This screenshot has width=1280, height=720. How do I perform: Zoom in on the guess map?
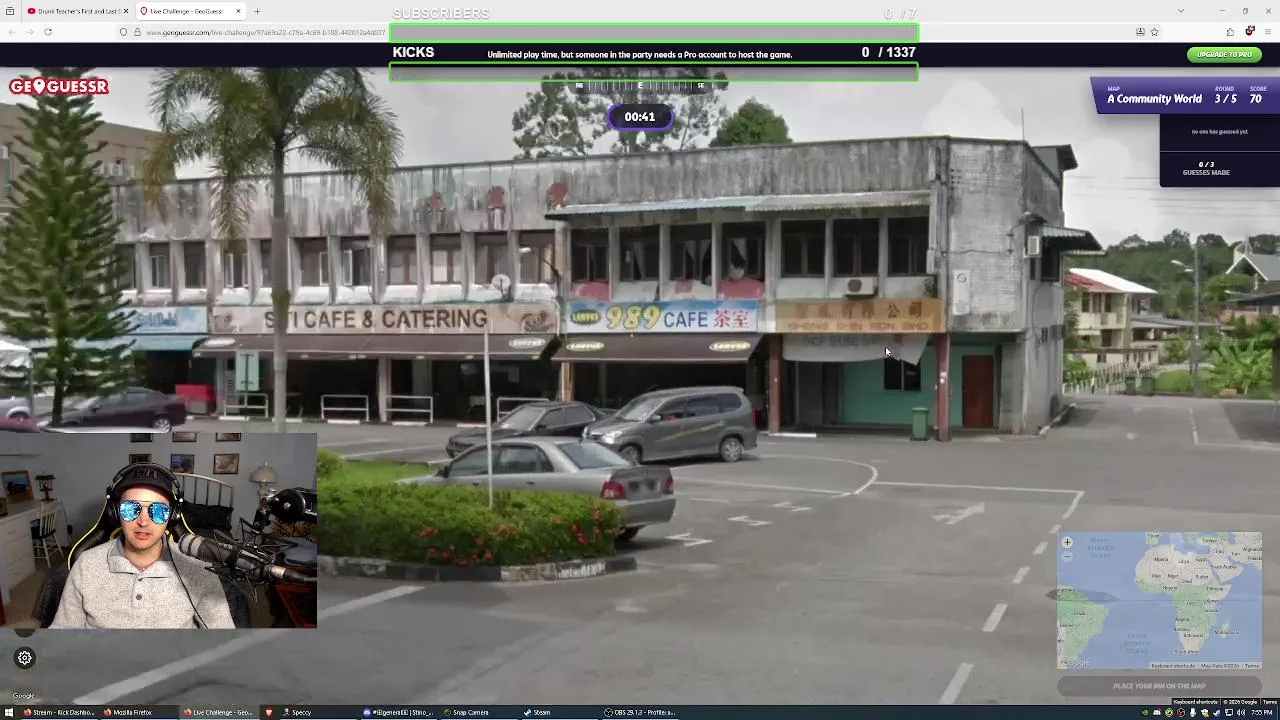coord(1067,543)
